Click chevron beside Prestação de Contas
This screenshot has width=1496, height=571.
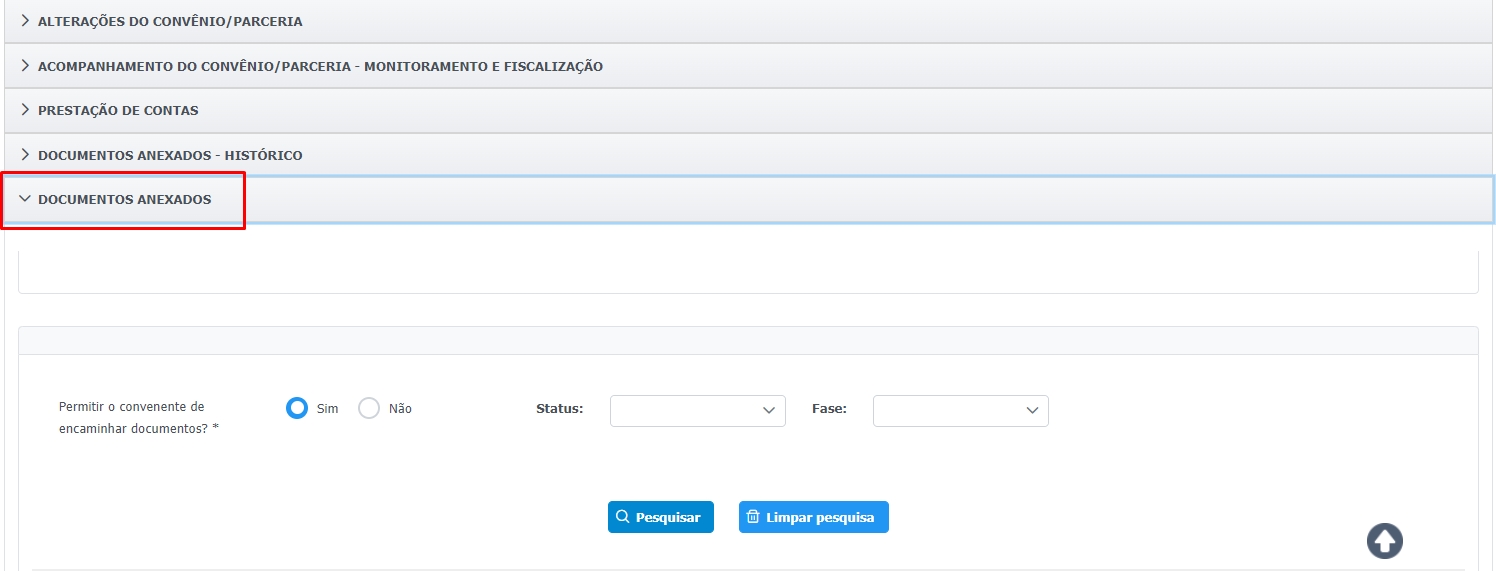pos(25,110)
